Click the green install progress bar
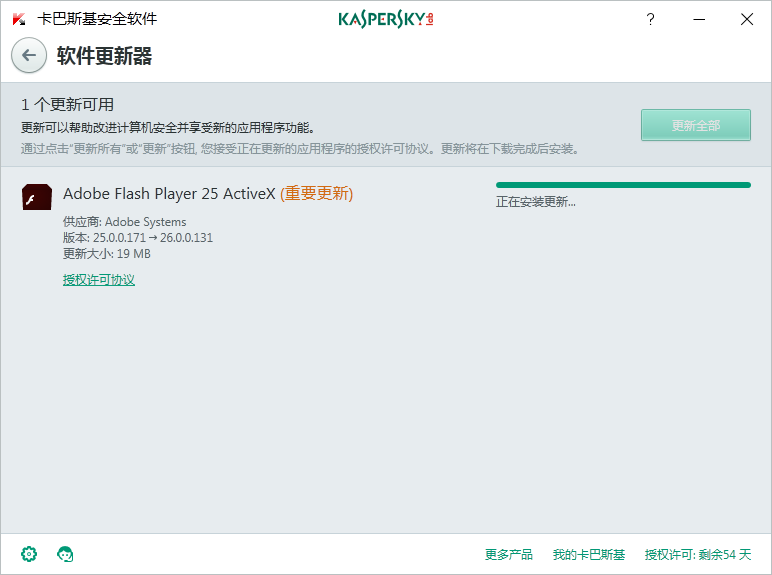This screenshot has height=575, width=772. 623,185
